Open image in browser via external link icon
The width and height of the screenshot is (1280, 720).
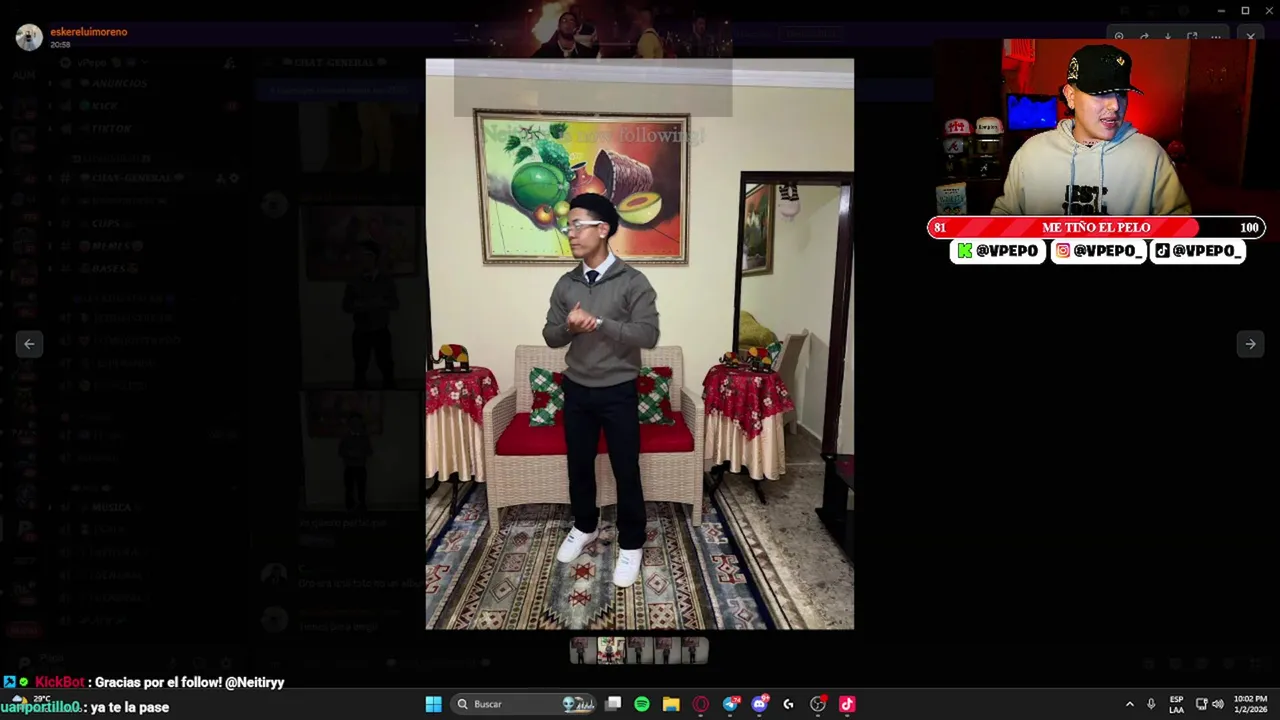1192,36
